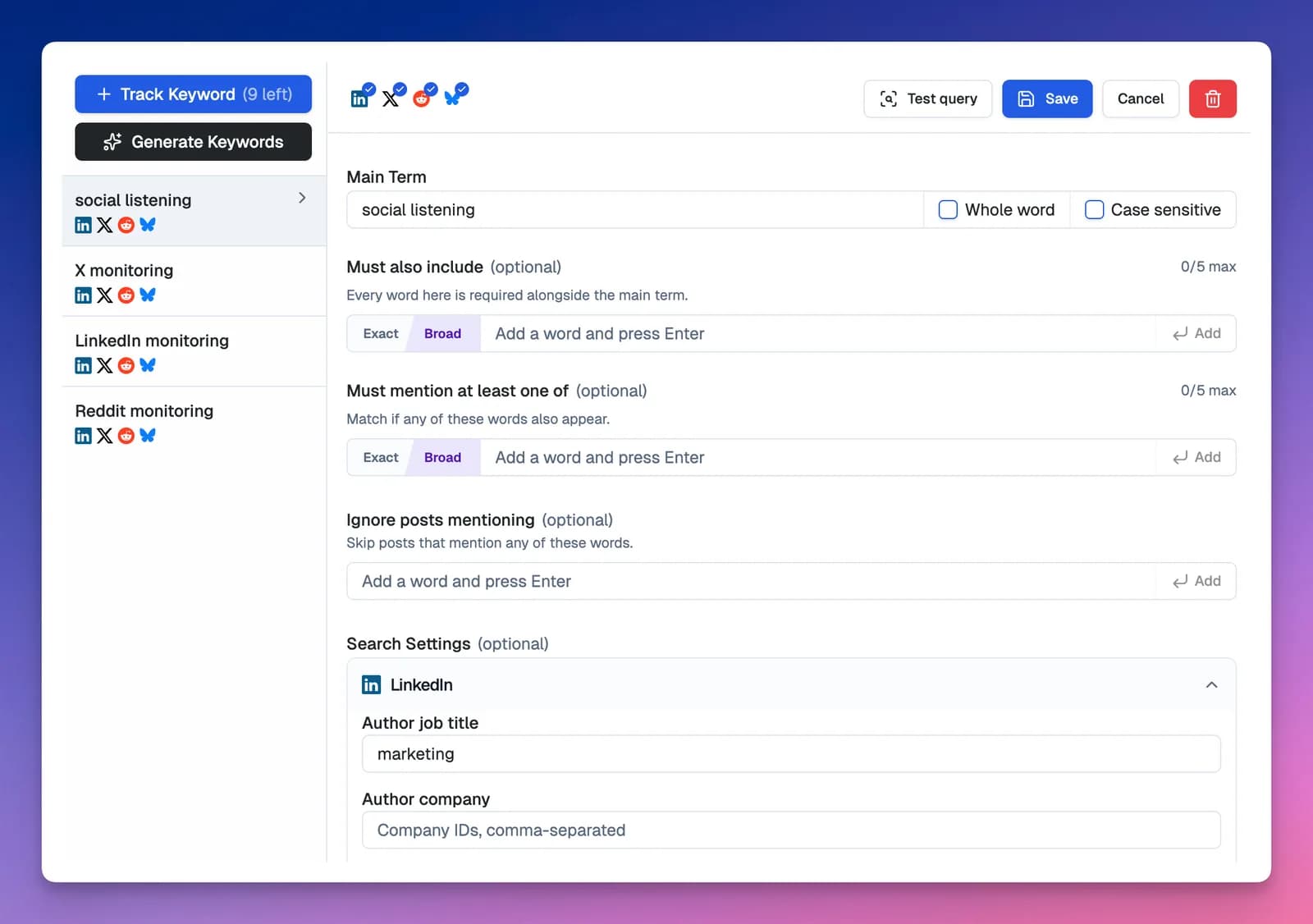Click Reddit icon under social listening keyword

click(126, 225)
